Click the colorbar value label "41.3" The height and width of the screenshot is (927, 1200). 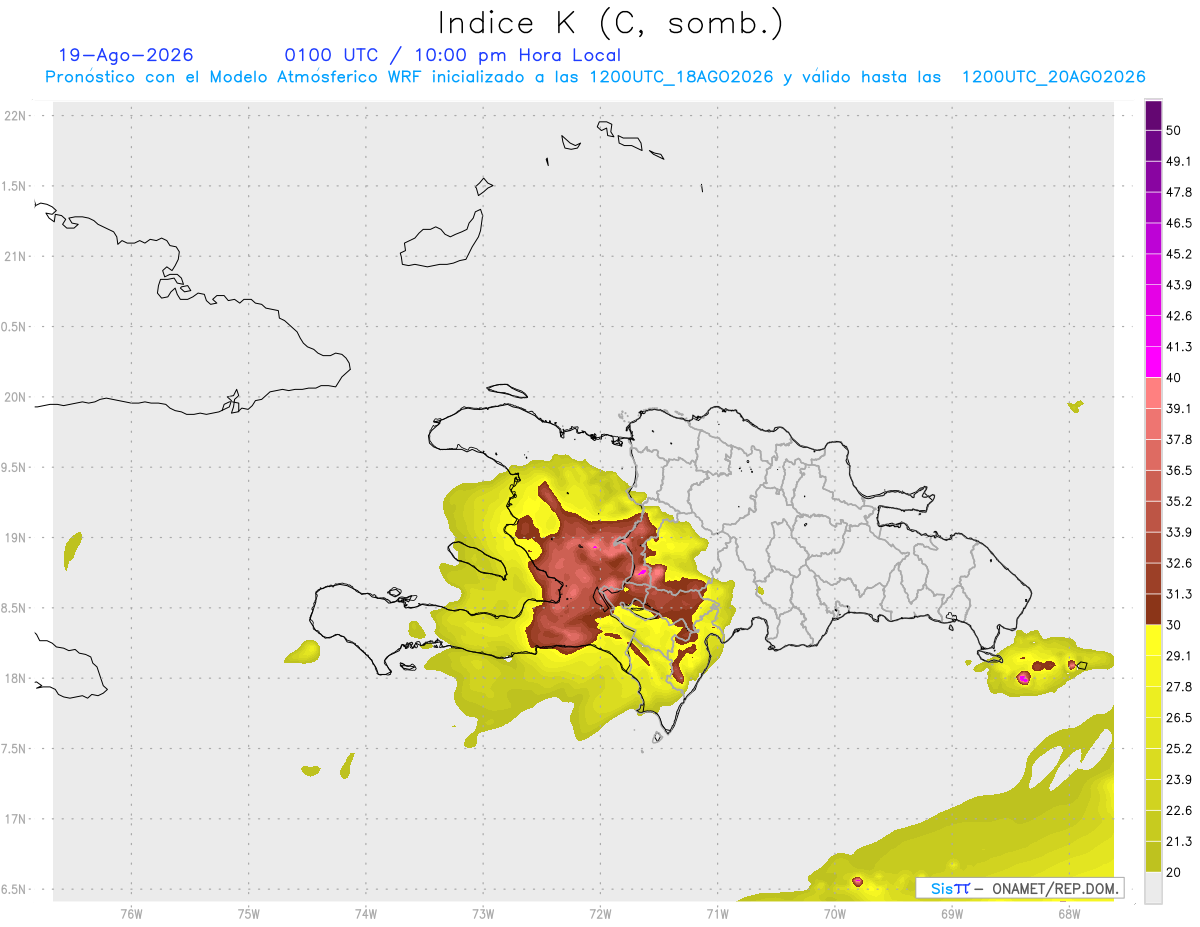pyautogui.click(x=1179, y=347)
